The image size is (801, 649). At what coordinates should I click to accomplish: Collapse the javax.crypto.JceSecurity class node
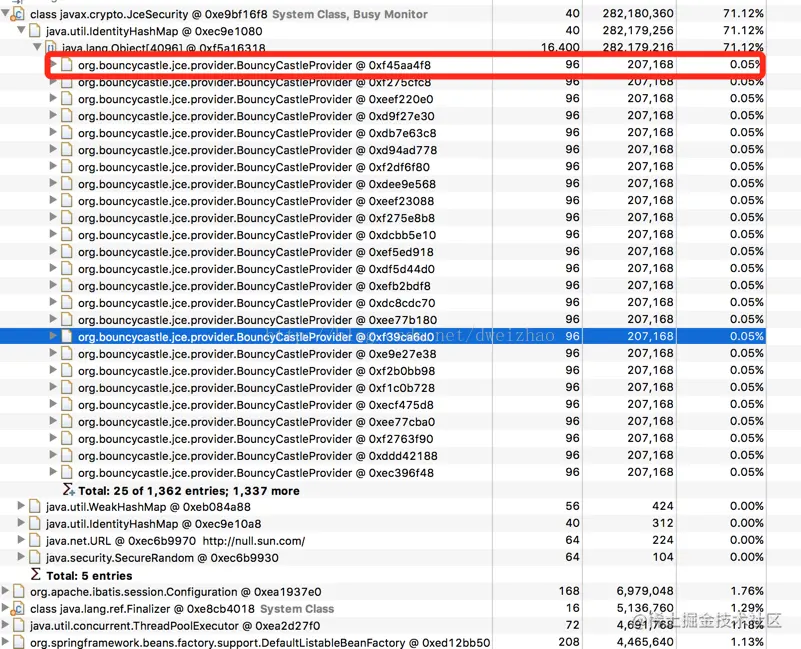5,13
